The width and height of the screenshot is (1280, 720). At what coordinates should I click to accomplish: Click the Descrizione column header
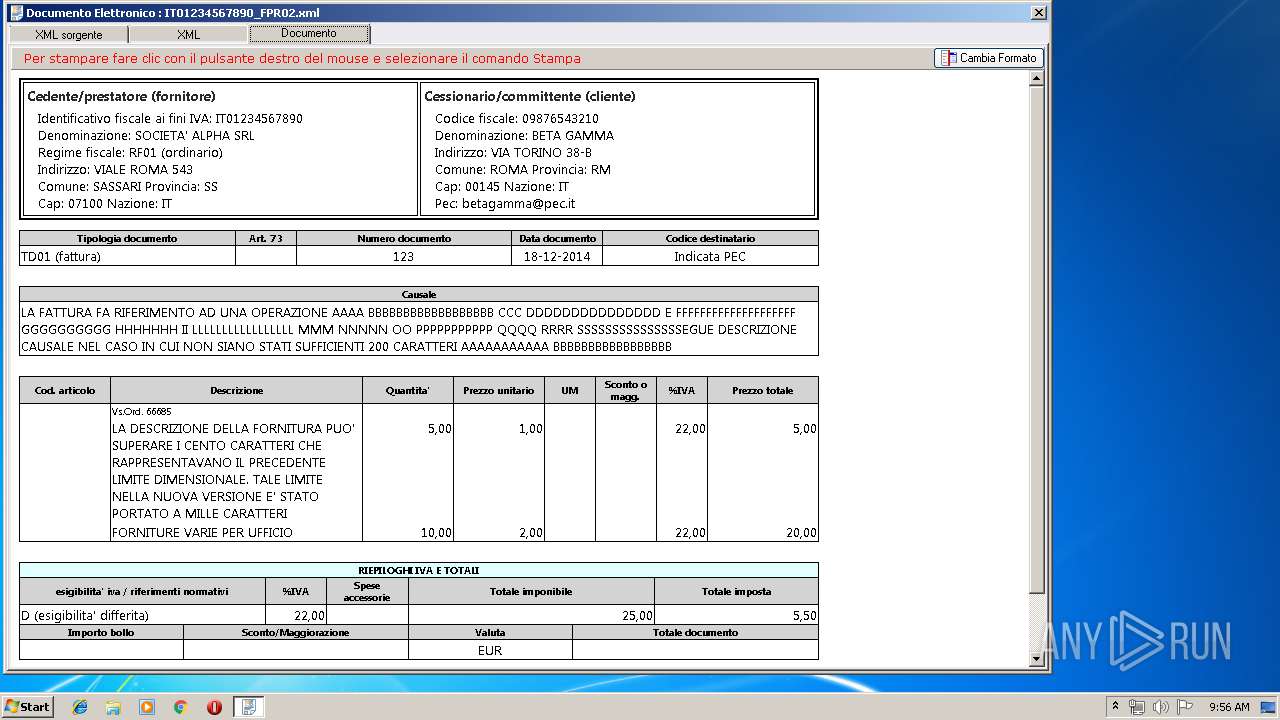click(x=237, y=391)
